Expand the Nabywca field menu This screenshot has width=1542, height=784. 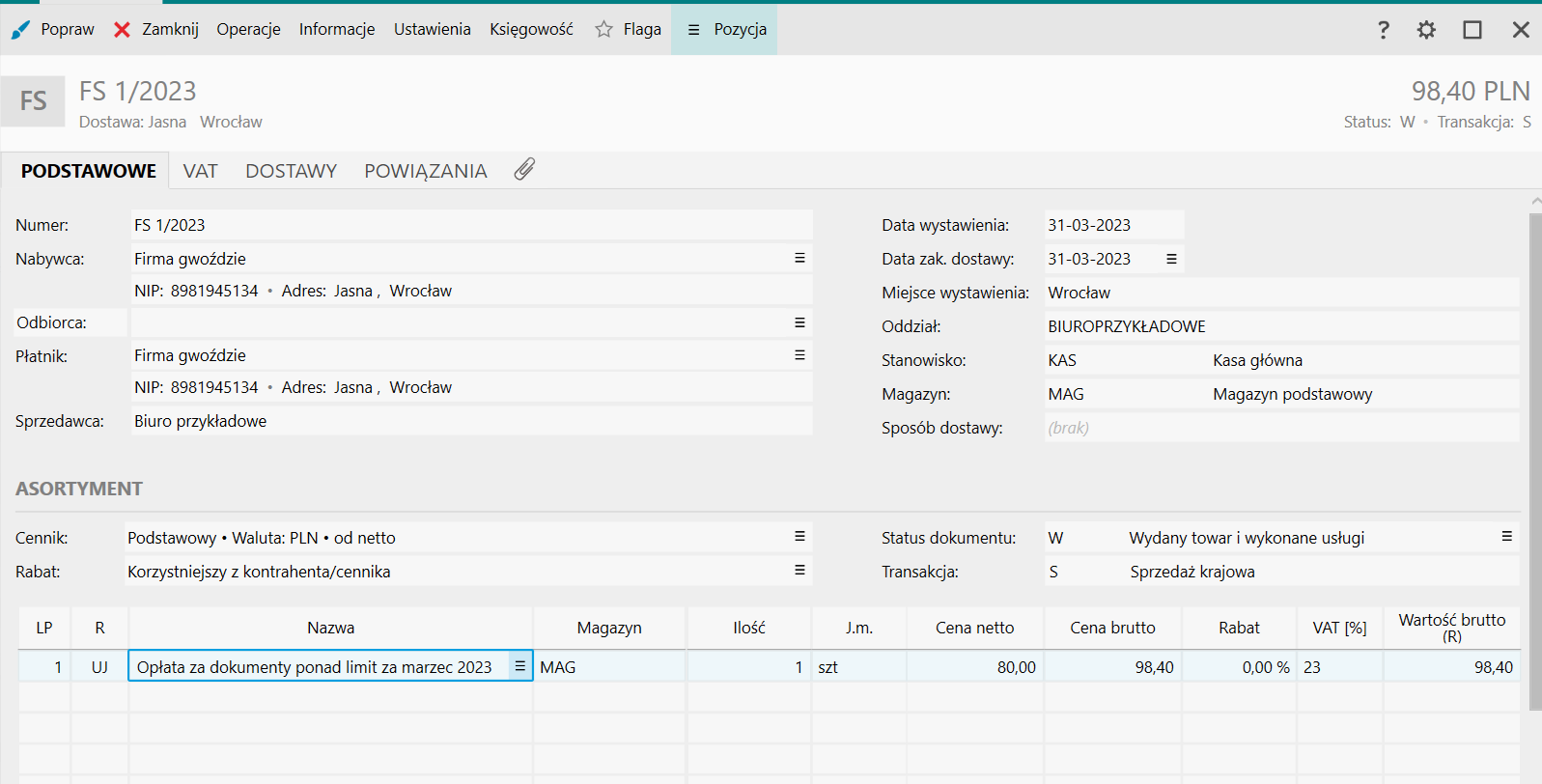point(799,259)
